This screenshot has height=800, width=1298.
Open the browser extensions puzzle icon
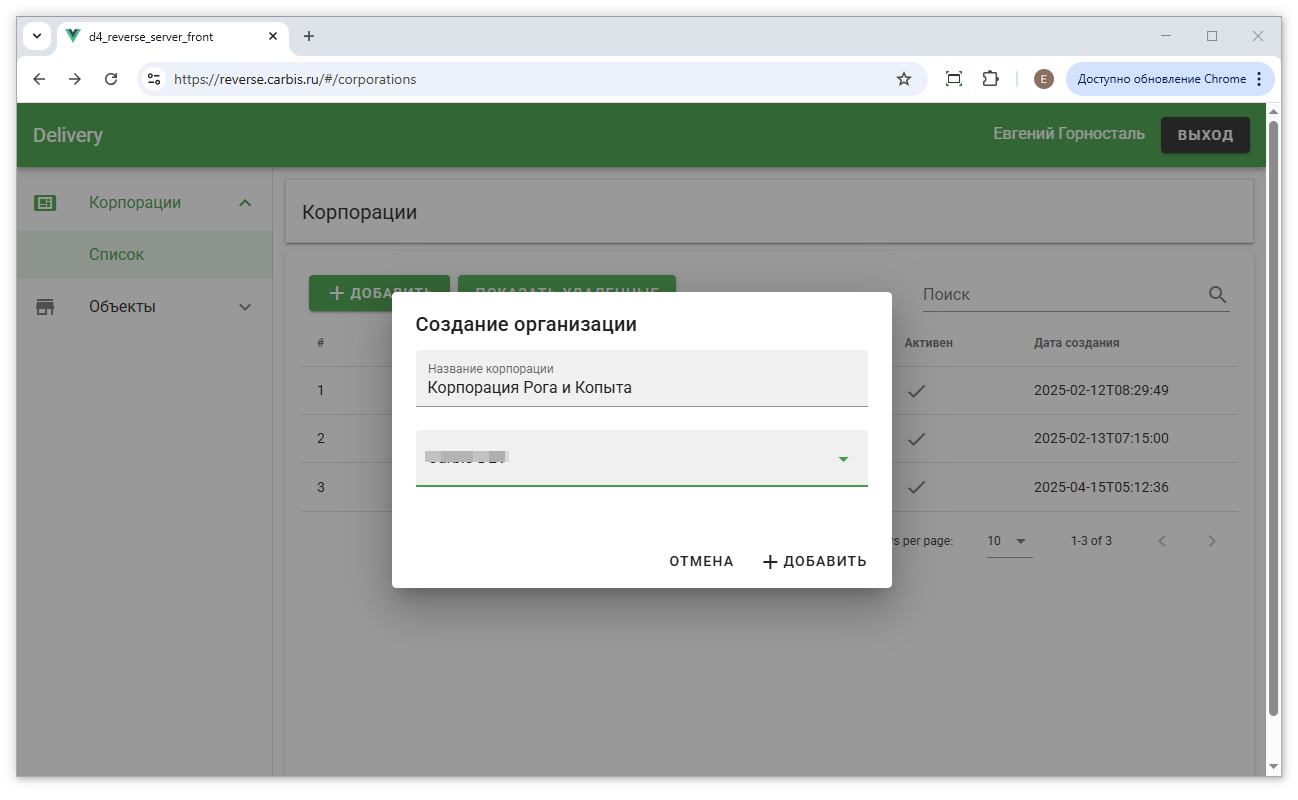click(990, 79)
